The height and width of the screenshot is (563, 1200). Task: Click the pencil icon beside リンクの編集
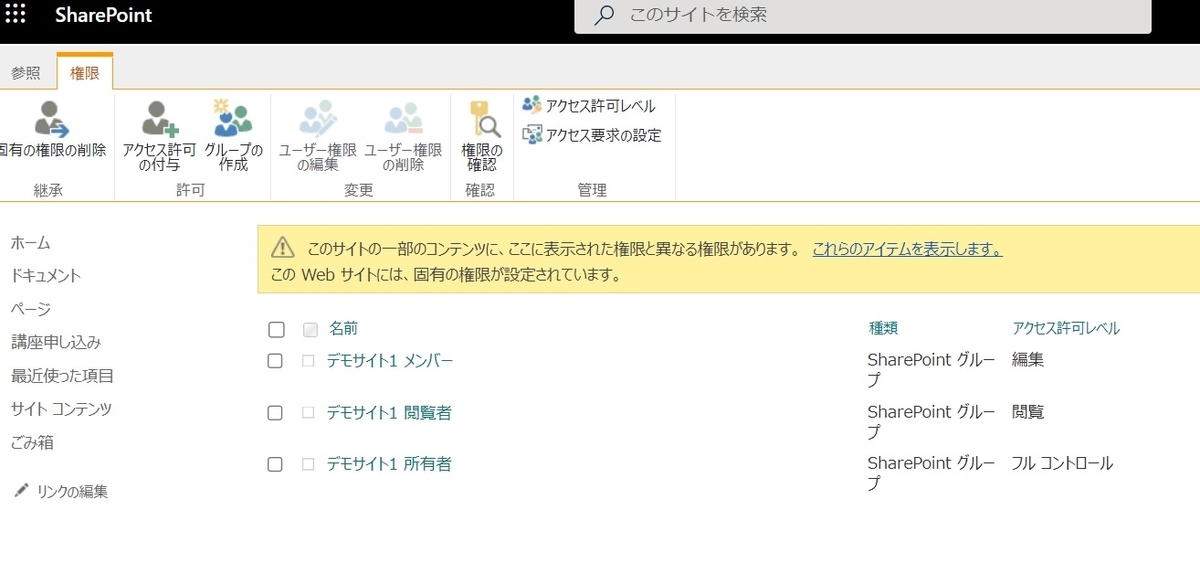tap(21, 490)
